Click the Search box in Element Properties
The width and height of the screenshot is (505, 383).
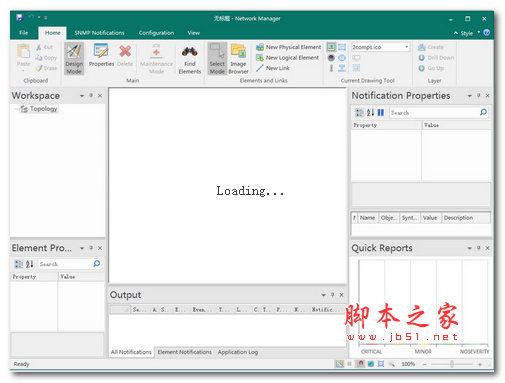pos(65,264)
